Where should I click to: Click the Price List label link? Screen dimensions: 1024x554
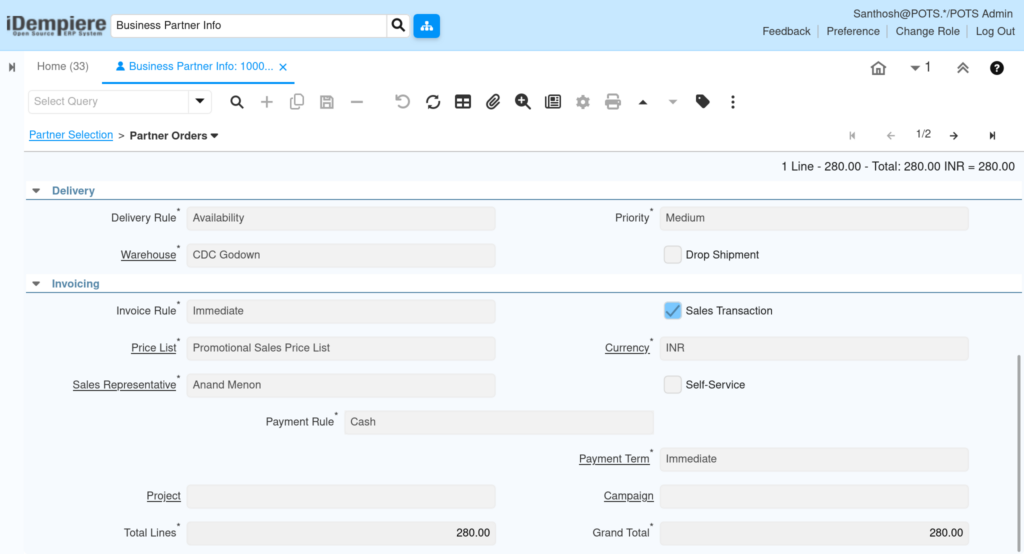pyautogui.click(x=153, y=348)
